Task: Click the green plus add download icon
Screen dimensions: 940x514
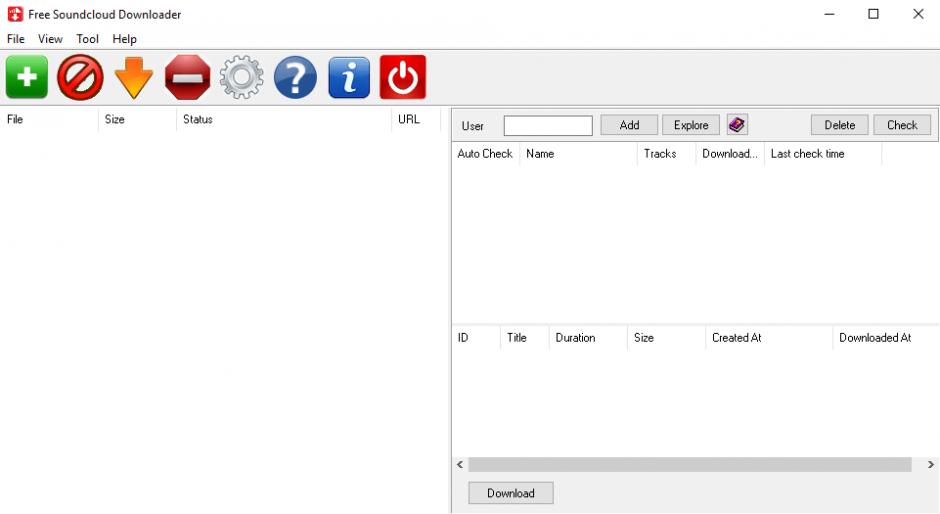Action: 26,77
